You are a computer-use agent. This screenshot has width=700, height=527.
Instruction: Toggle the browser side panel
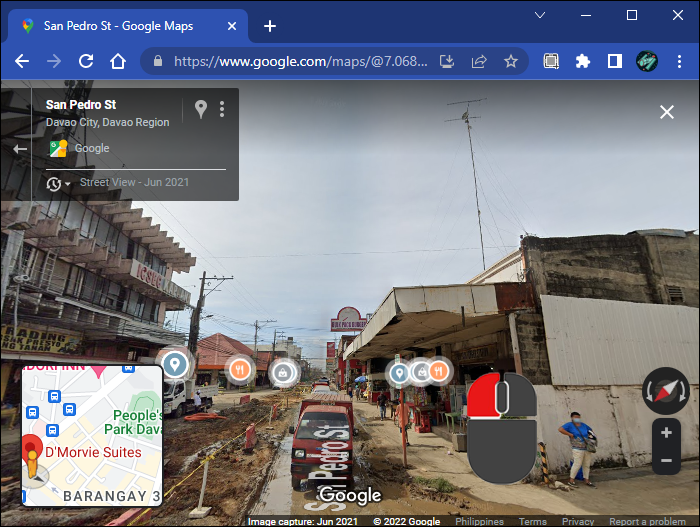pyautogui.click(x=615, y=61)
